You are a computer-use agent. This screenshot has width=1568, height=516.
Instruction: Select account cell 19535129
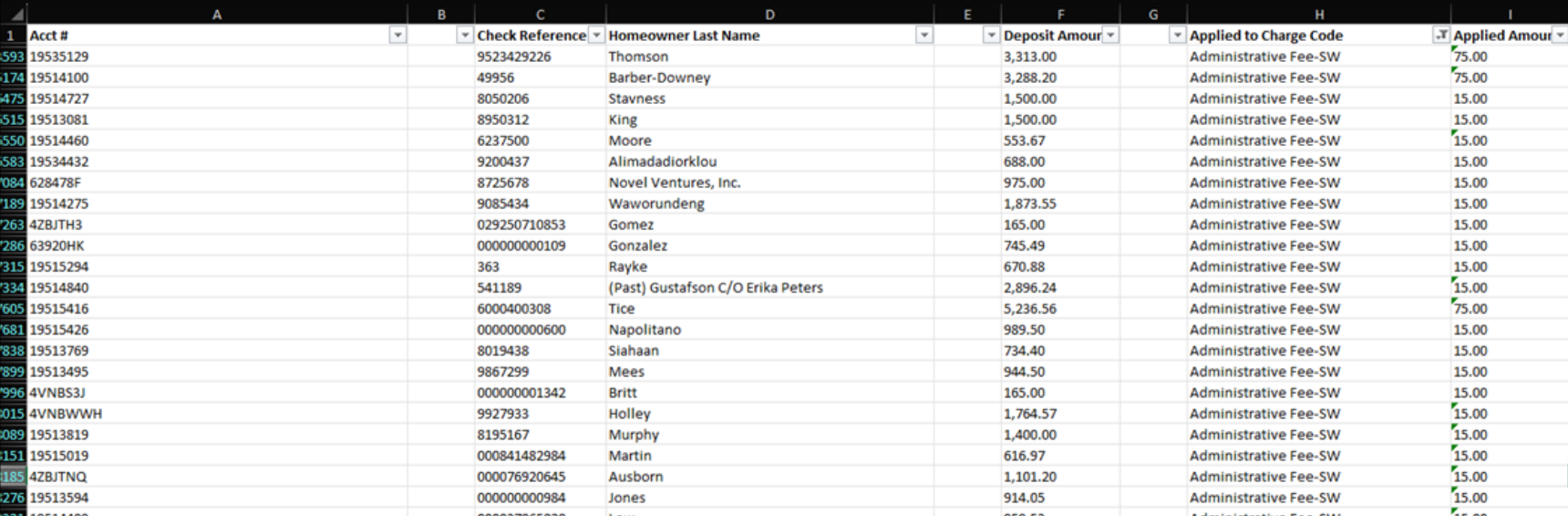217,57
